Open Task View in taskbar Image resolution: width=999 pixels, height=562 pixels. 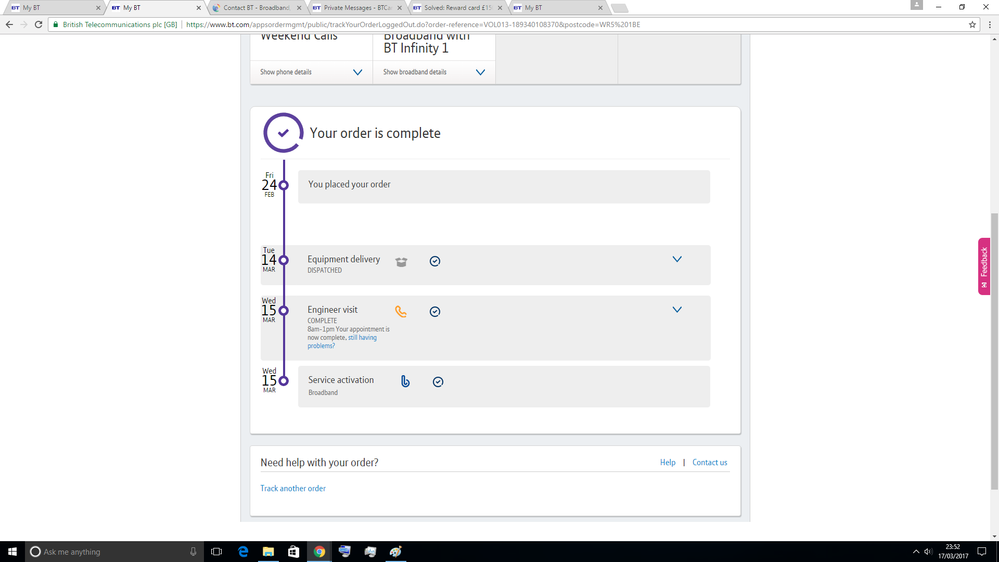tap(217, 552)
